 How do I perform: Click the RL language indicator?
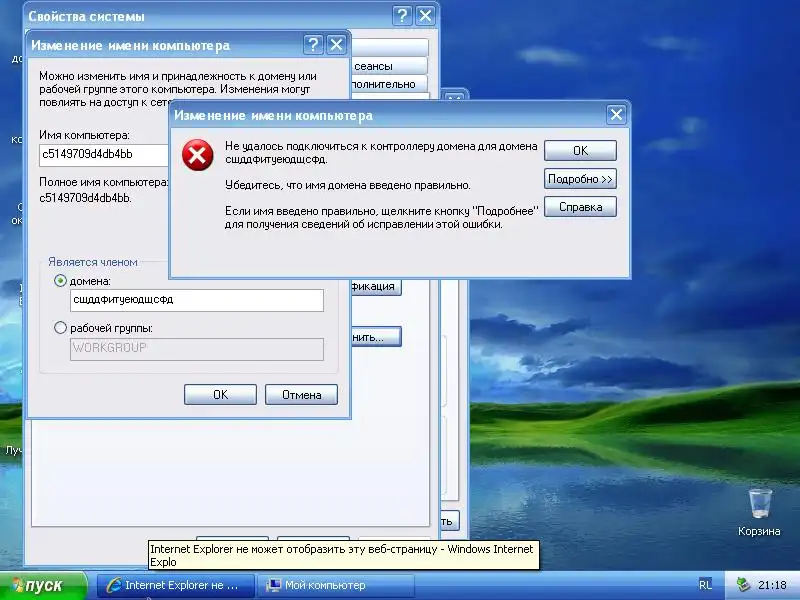pyautogui.click(x=705, y=585)
